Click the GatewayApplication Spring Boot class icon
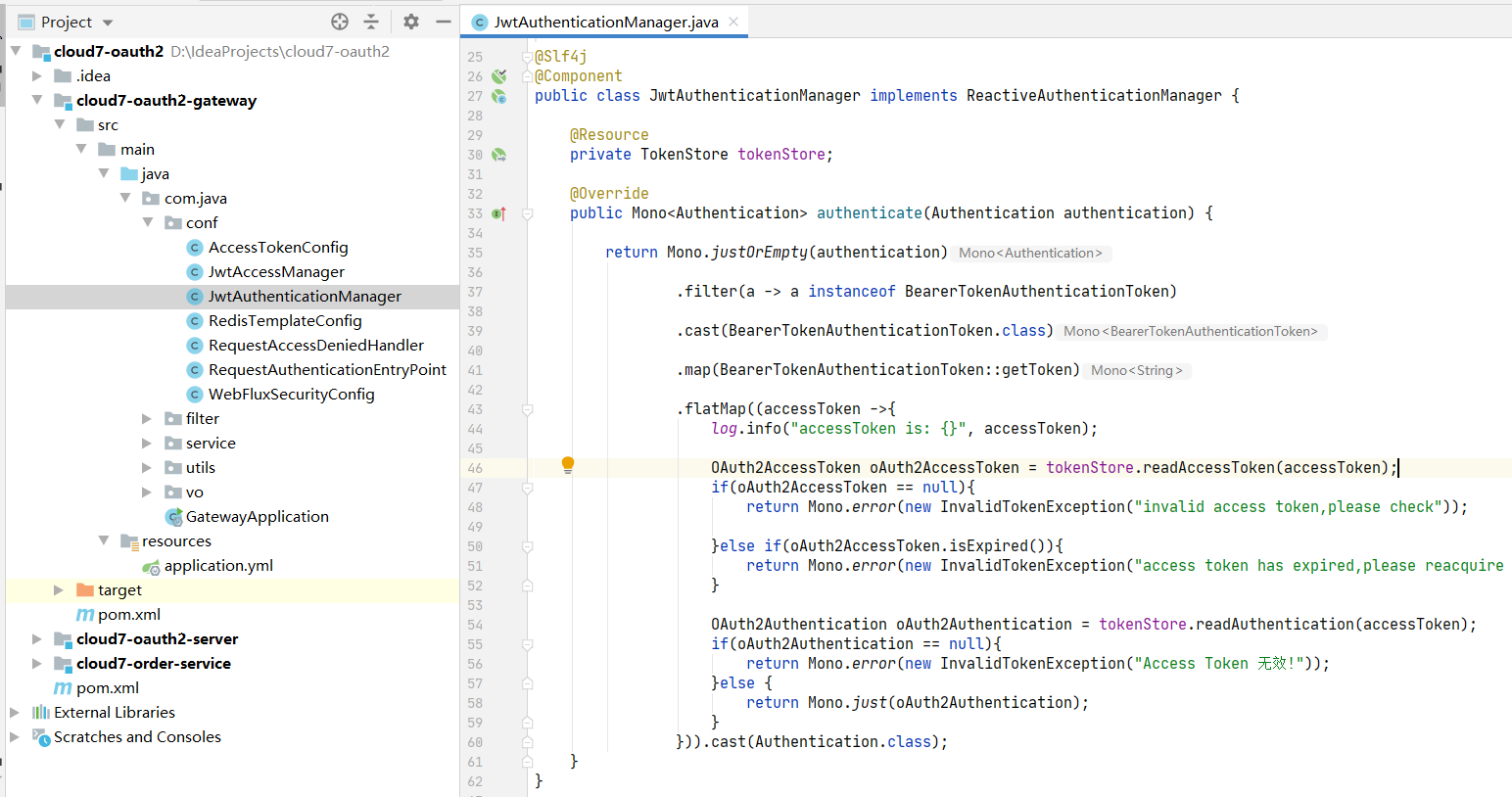The height and width of the screenshot is (797, 1512). 173,517
